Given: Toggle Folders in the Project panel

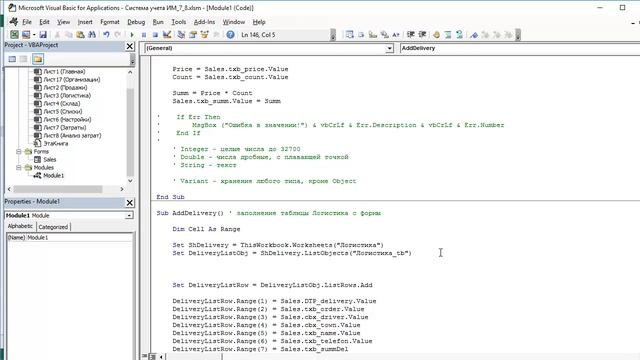Looking at the screenshot, I should click(38, 59).
